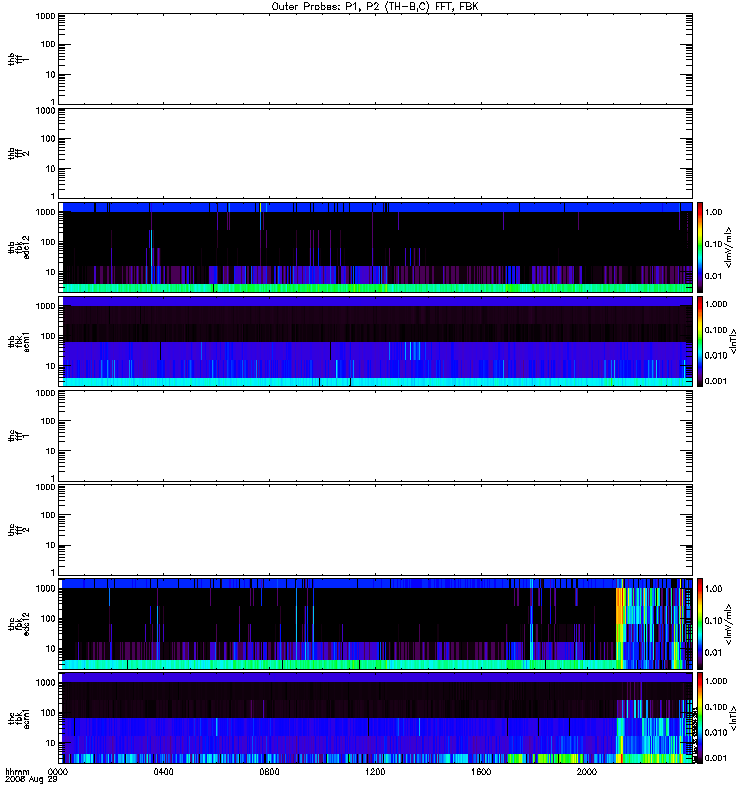Click the '<|nT|>' unit label beside thc scm1 color bar
Viewport: 750px width, 800px height.
click(x=733, y=718)
